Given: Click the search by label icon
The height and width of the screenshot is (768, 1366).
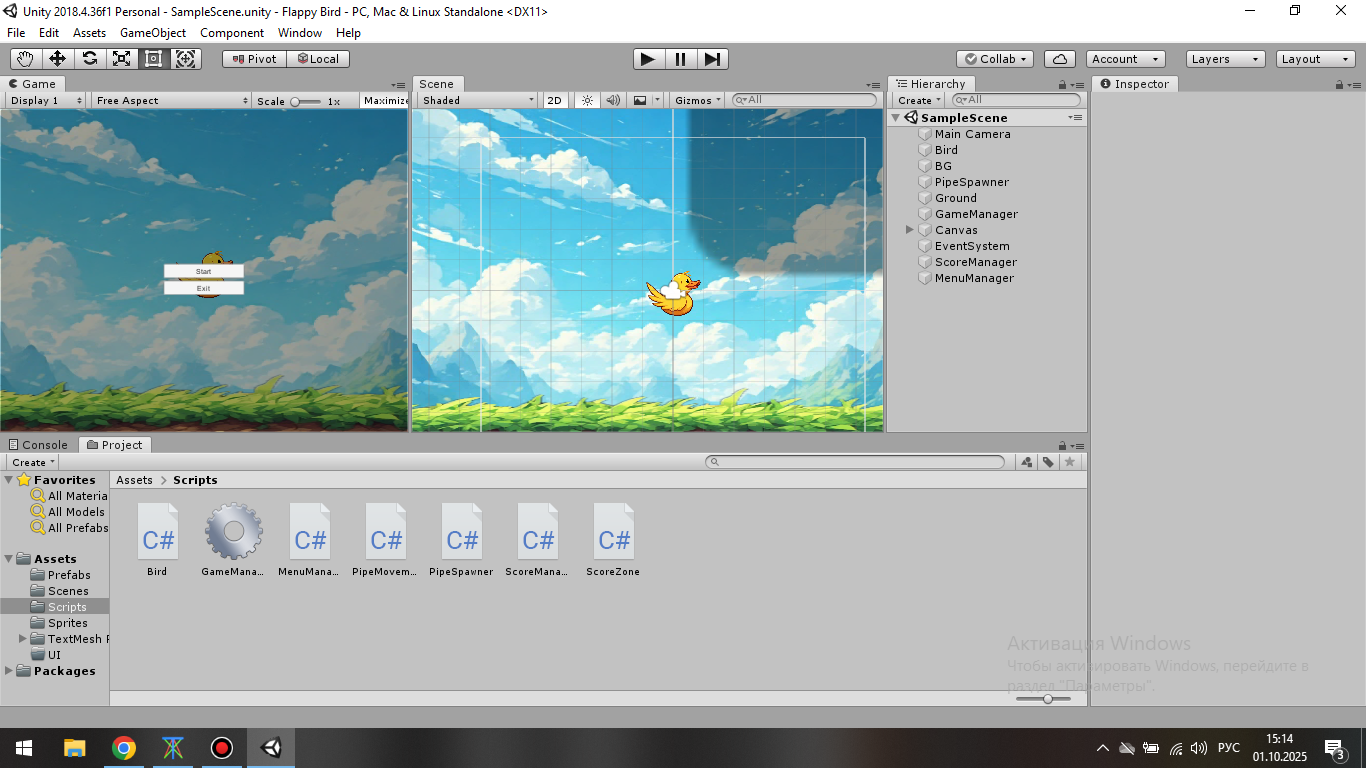Looking at the screenshot, I should 1048,462.
